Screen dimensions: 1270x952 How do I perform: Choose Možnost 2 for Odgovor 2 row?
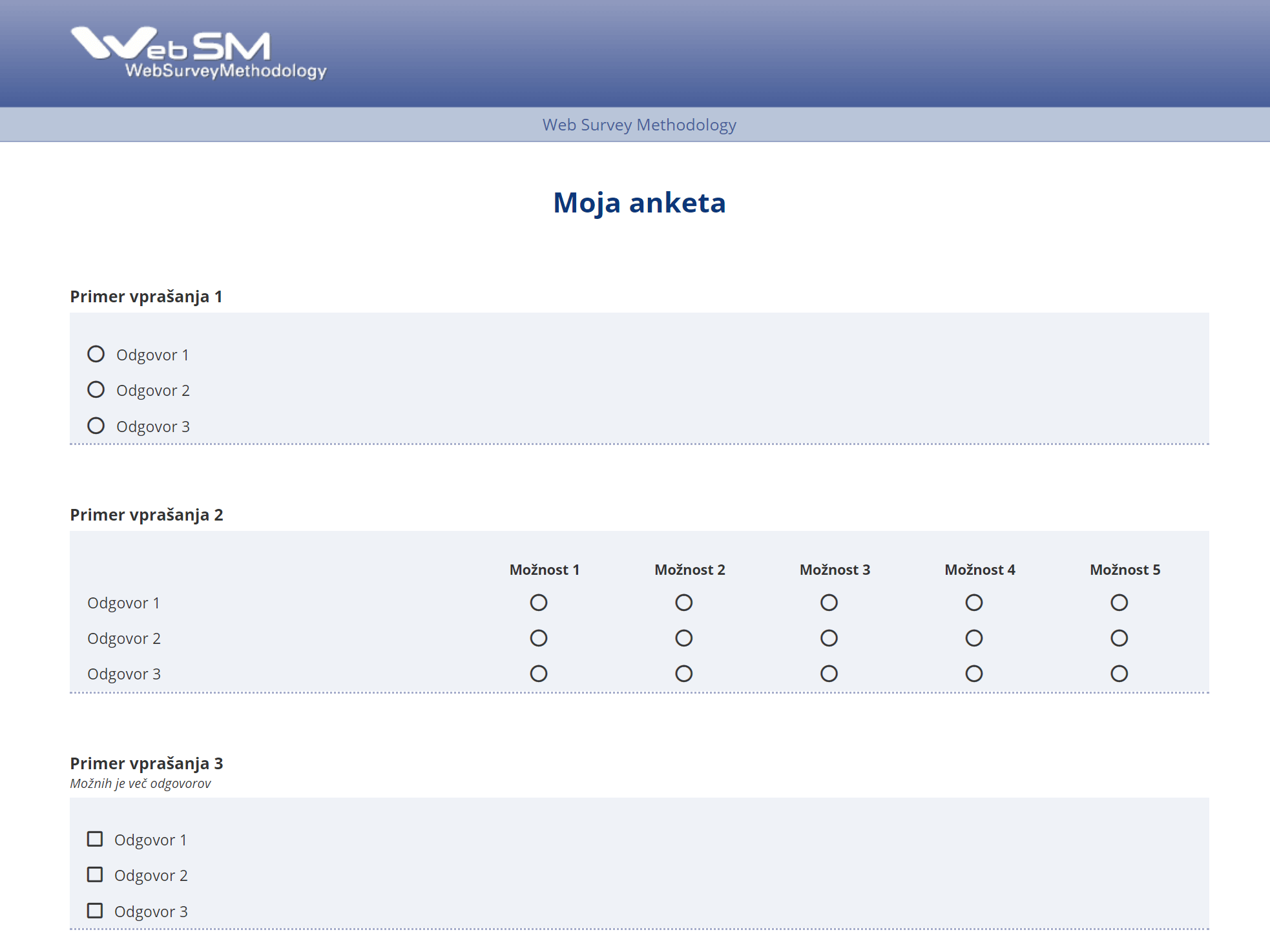(684, 638)
